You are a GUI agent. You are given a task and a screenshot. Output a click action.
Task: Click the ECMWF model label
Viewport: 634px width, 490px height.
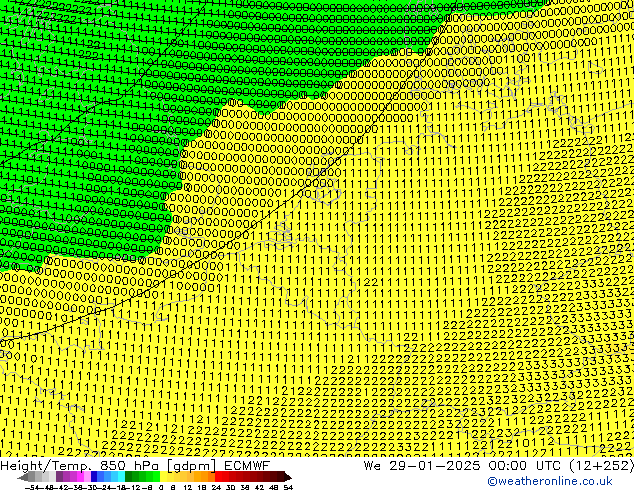[x=247, y=465]
